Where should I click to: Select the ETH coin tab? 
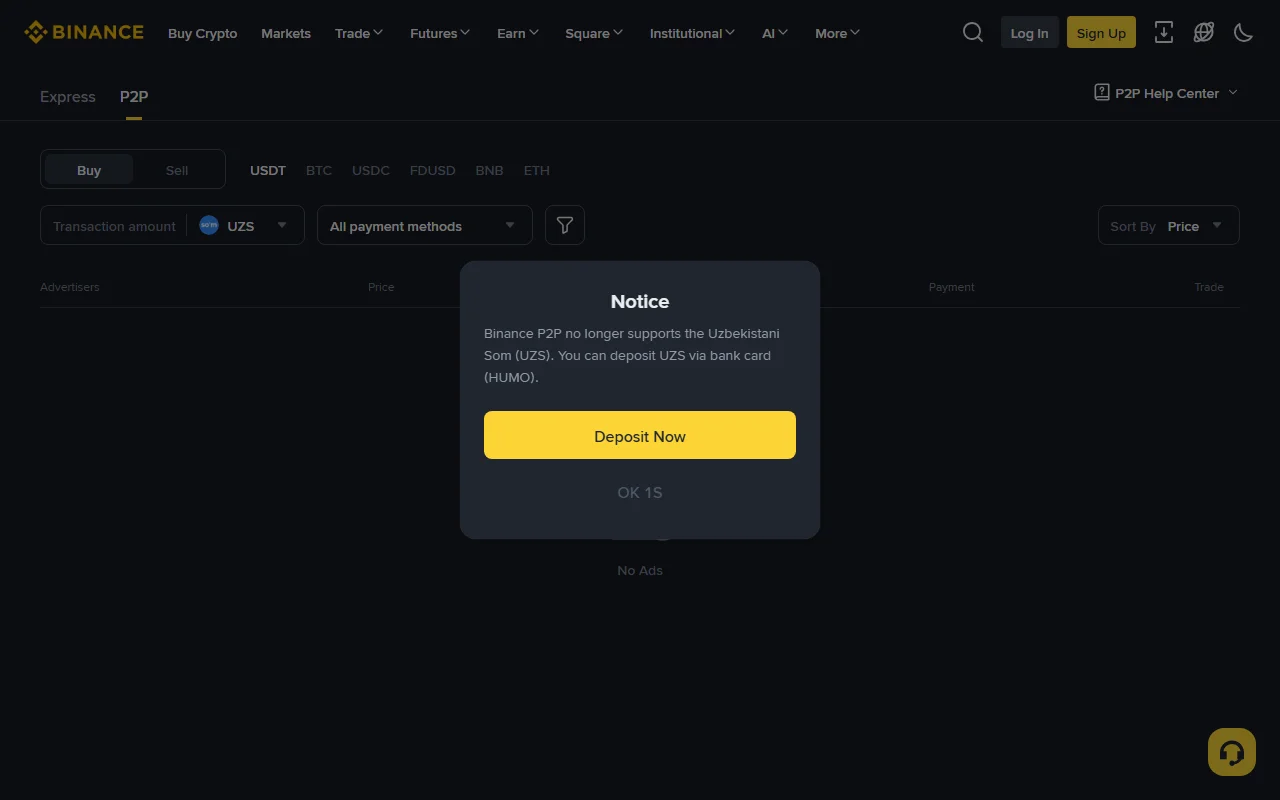coord(537,170)
